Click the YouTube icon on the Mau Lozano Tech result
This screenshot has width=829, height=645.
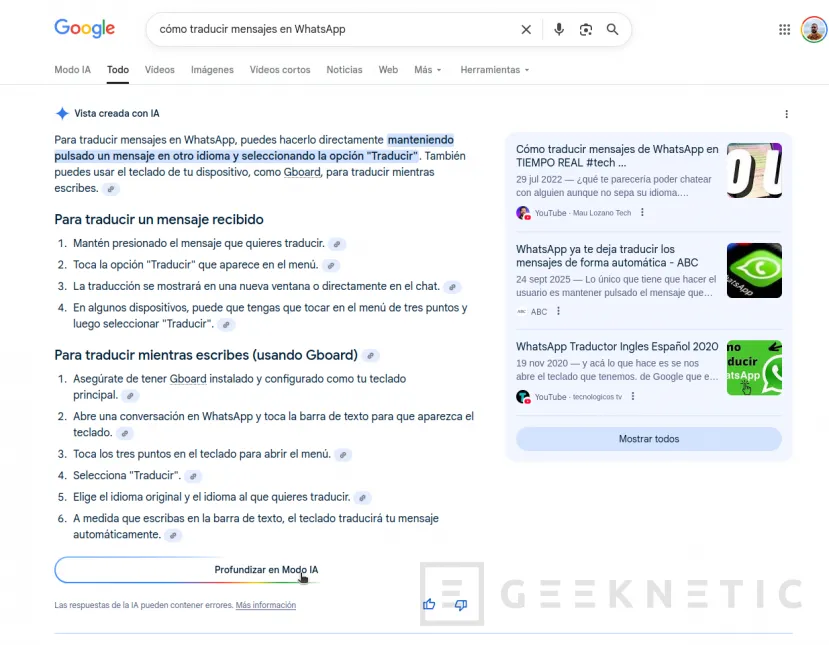click(523, 213)
